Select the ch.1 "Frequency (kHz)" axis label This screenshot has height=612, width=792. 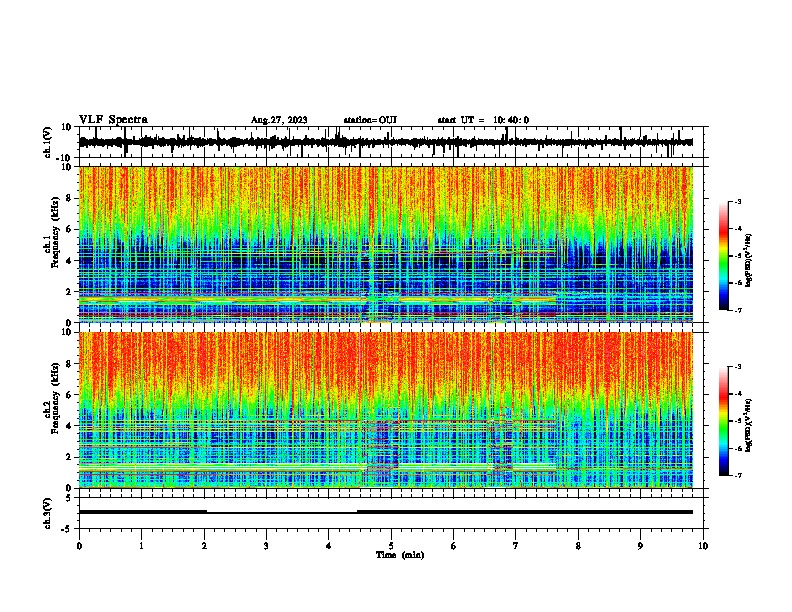[55, 233]
